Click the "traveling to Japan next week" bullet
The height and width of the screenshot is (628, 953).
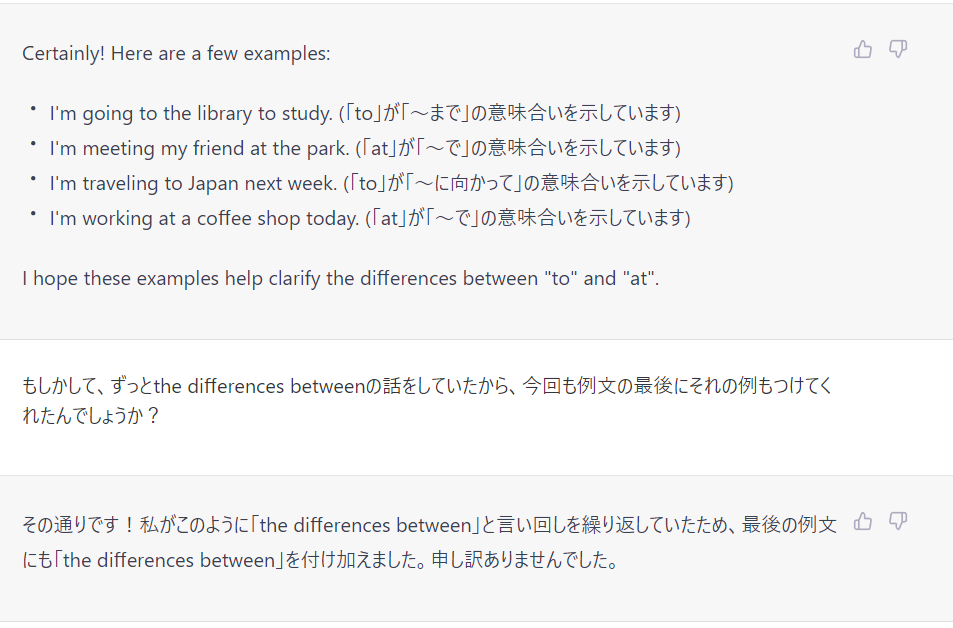[x=391, y=183]
